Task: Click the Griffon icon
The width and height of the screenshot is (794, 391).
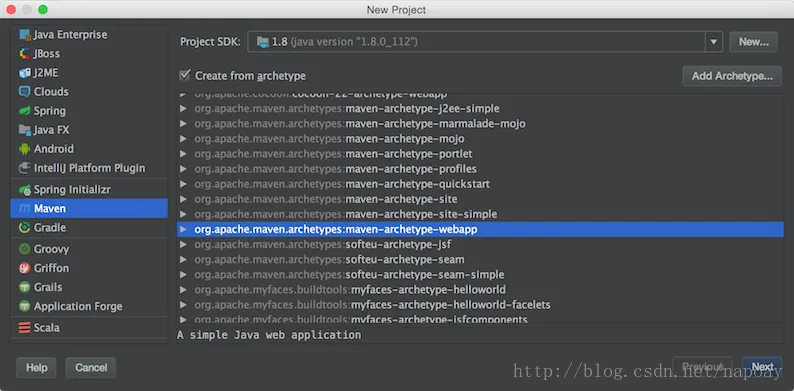Action: coord(25,268)
